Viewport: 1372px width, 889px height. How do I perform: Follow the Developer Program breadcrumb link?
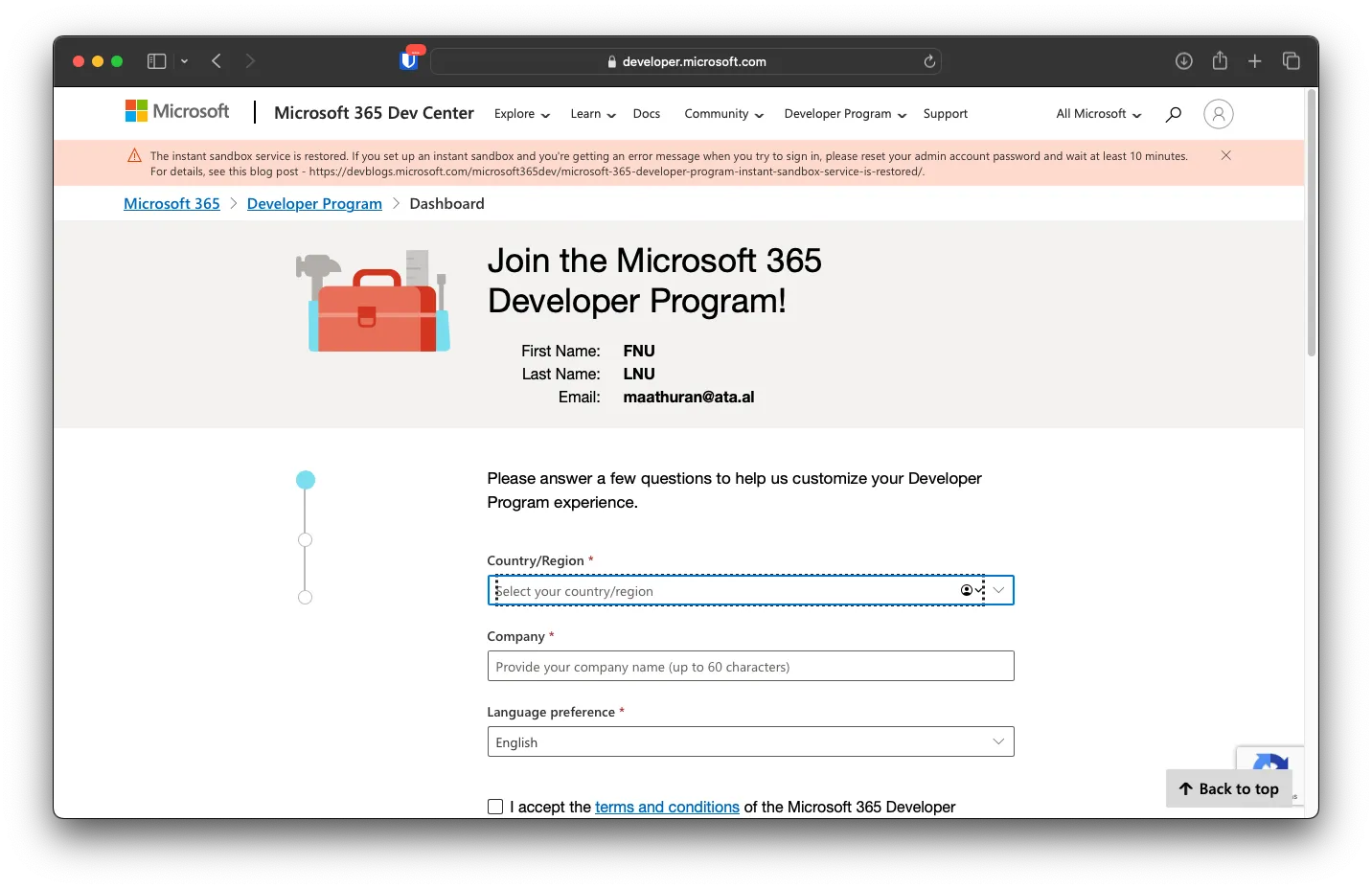314,204
